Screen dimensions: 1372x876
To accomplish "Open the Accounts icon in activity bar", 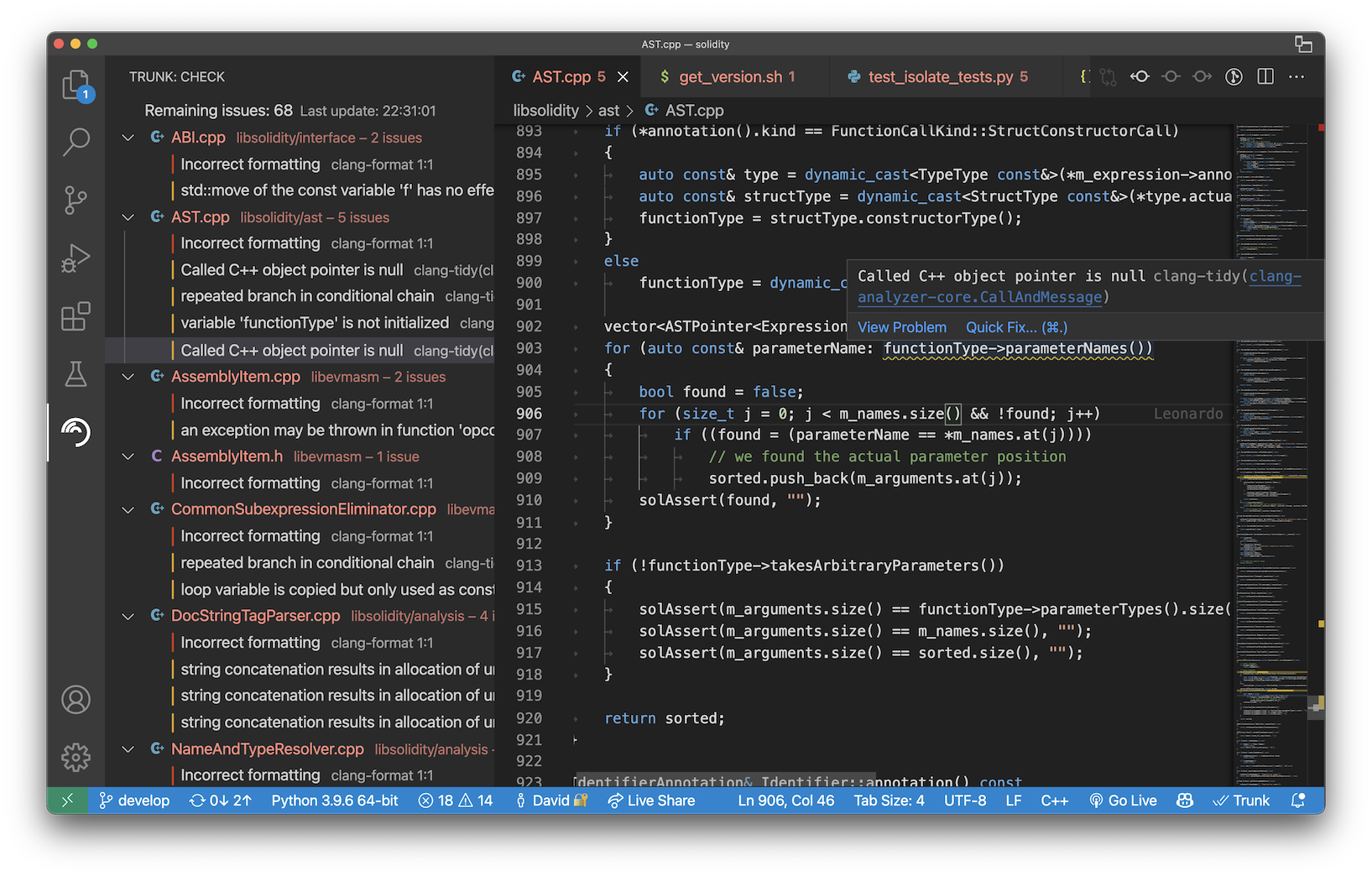I will [76, 699].
